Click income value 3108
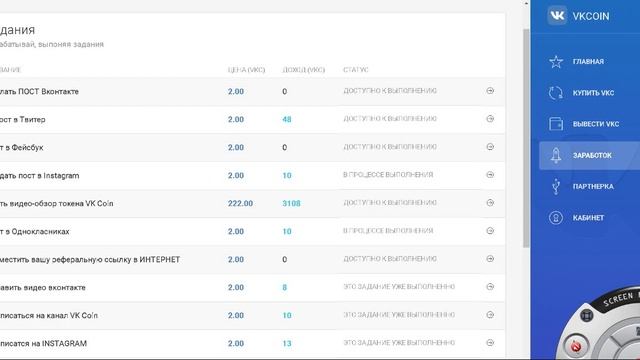The image size is (640, 360). pyautogui.click(x=291, y=203)
